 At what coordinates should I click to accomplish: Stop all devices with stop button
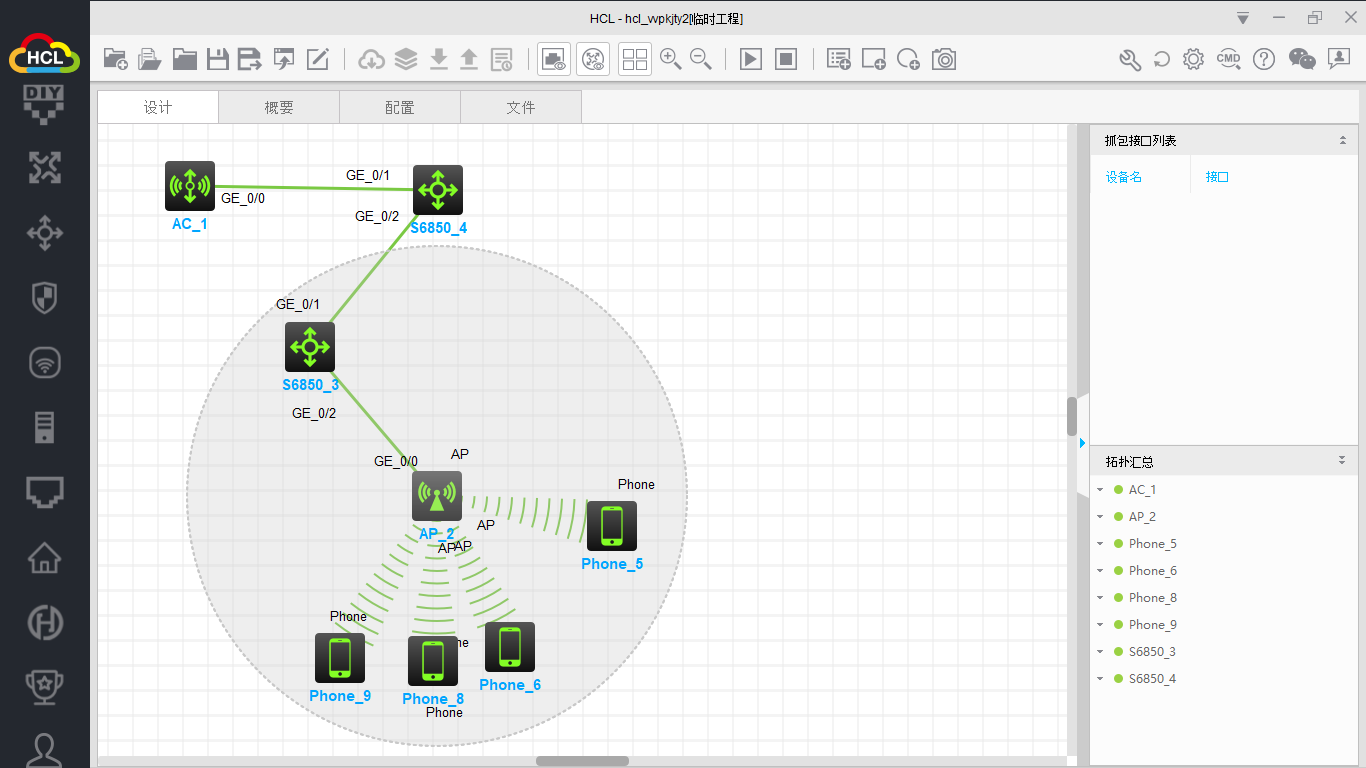tap(786, 59)
